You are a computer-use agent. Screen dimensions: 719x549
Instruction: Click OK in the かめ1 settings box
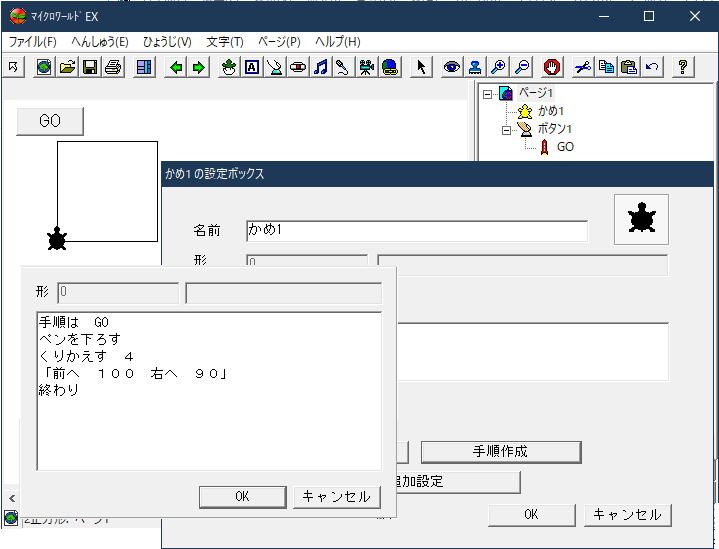[531, 515]
